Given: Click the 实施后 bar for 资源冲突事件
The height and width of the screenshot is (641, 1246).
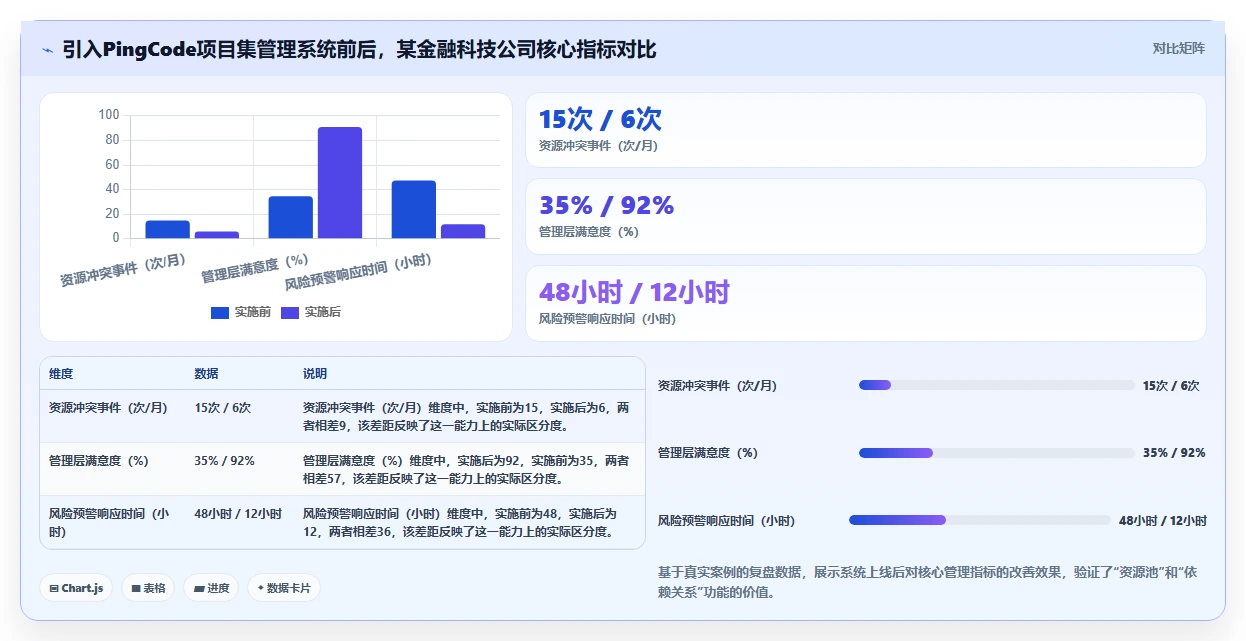Looking at the screenshot, I should (x=217, y=235).
